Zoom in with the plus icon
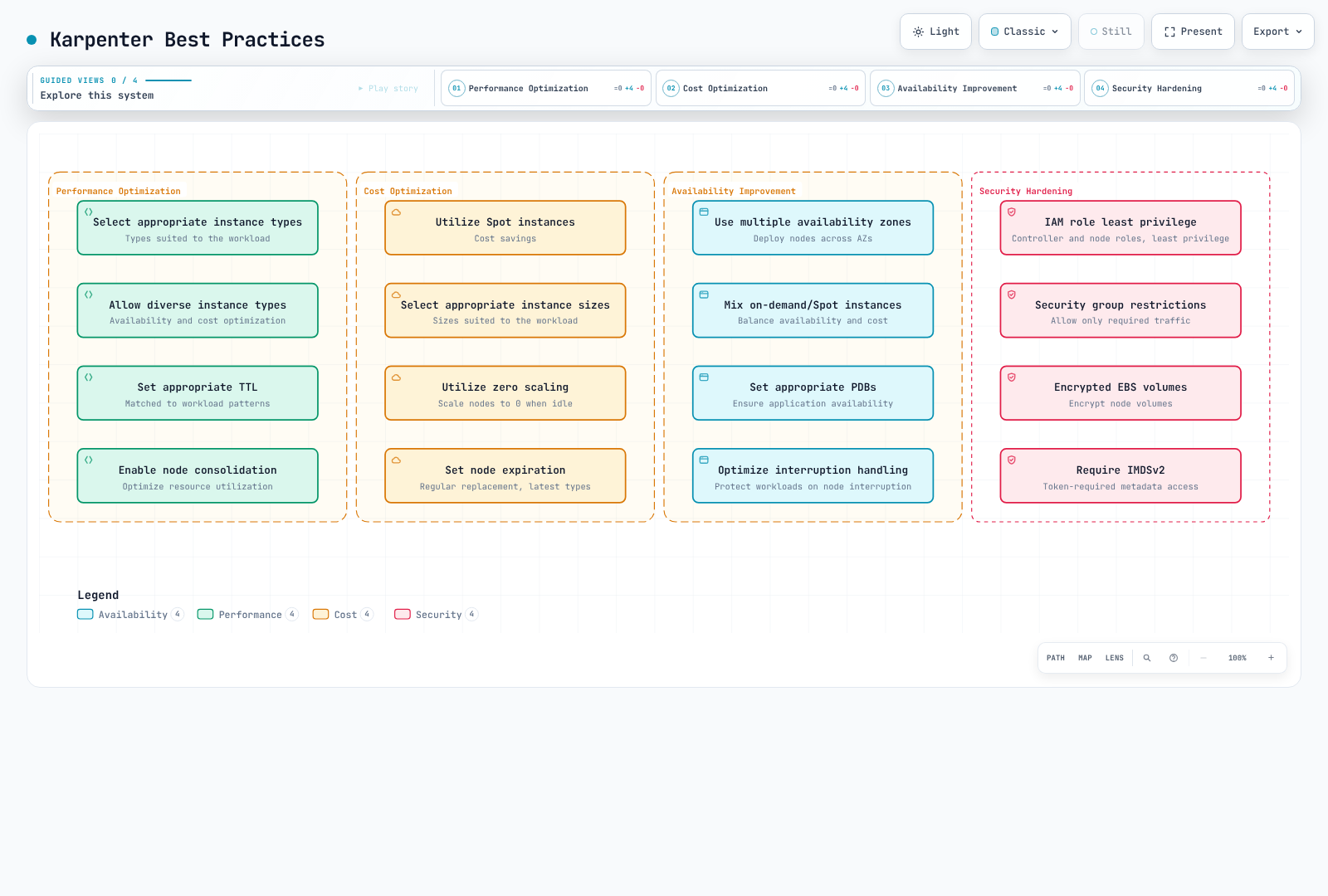The width and height of the screenshot is (1328, 896). tap(1271, 658)
